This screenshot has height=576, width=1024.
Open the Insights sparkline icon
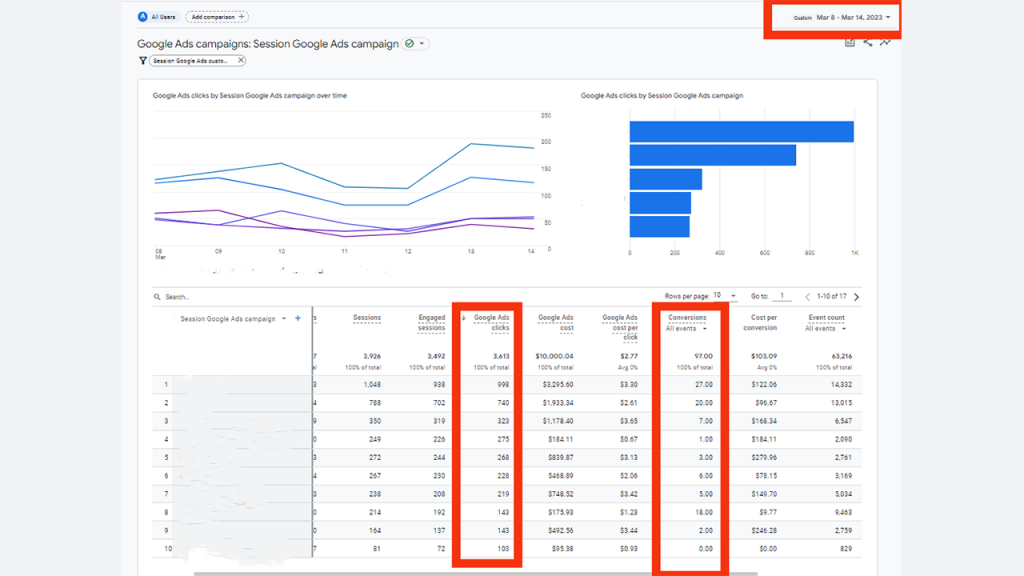(885, 42)
